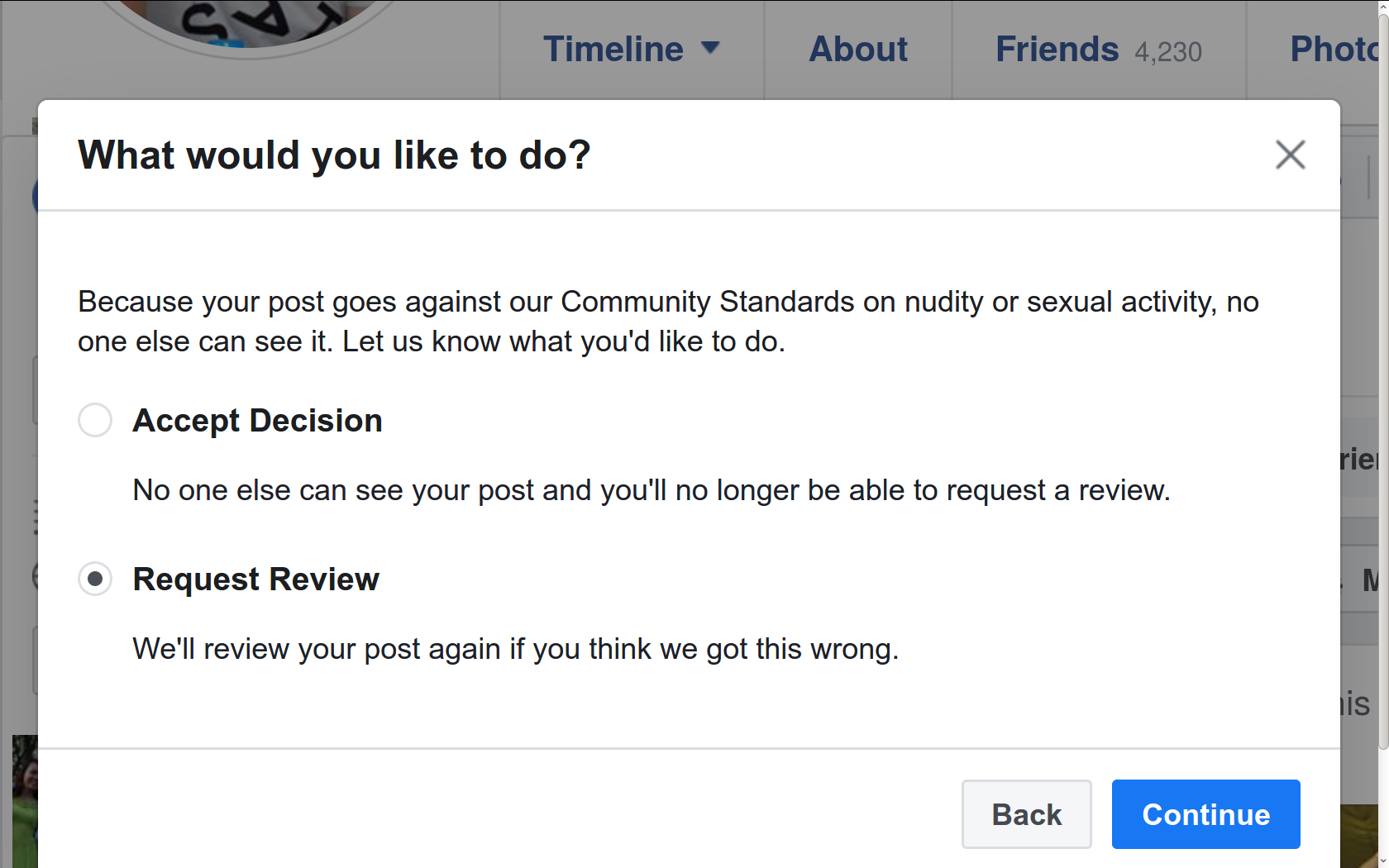Screen dimensions: 1389x868
Task: Select the Accept Decision radio button
Action: [95, 420]
